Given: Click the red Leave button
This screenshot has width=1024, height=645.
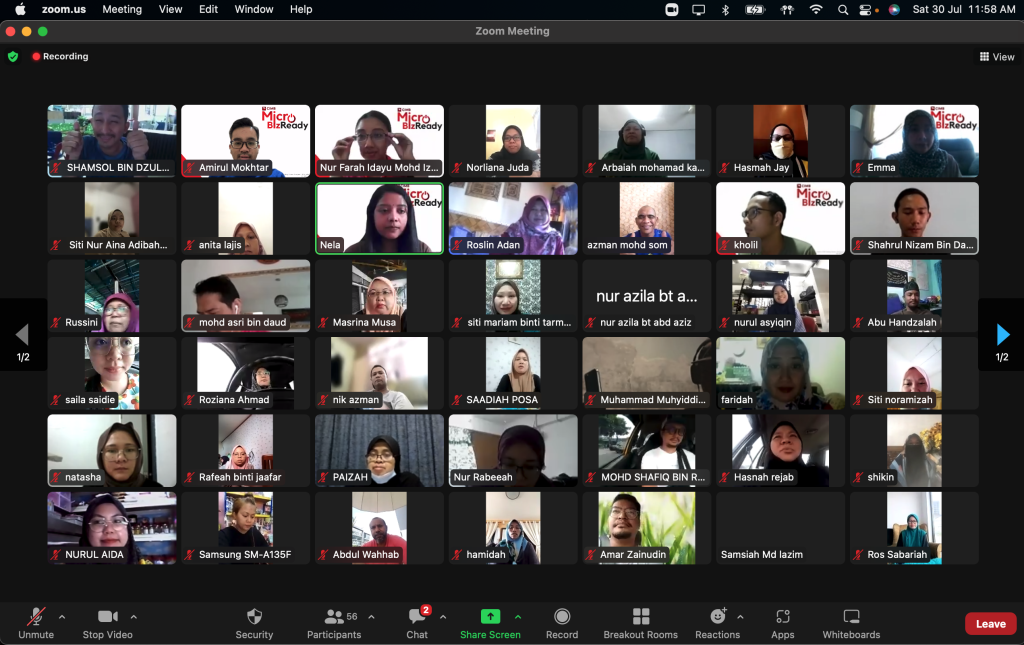Looking at the screenshot, I should (990, 624).
